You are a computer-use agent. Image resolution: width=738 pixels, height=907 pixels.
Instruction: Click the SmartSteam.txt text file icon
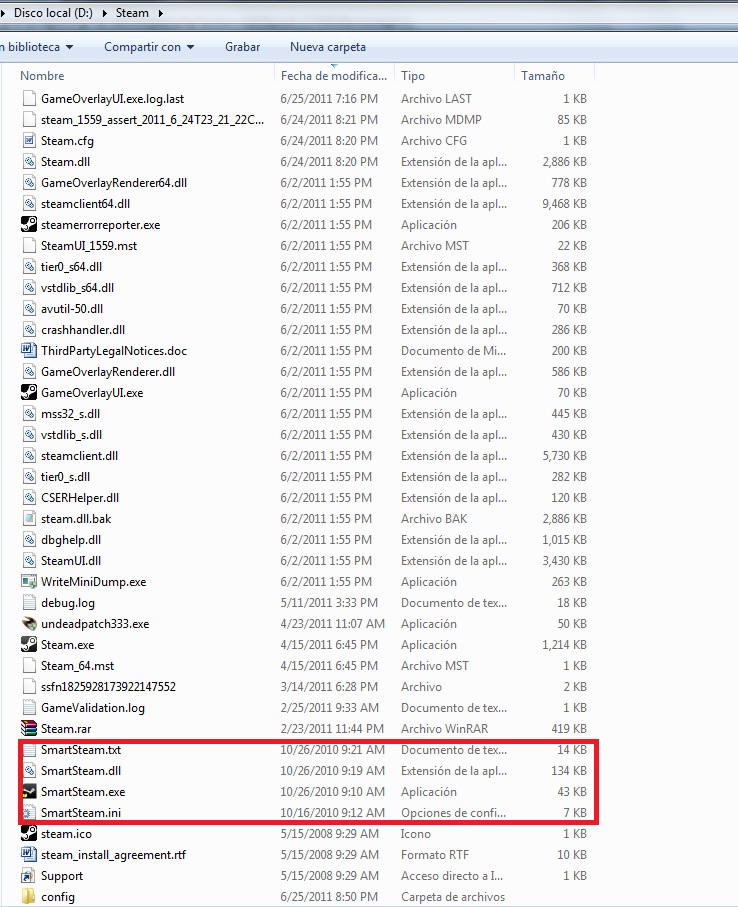[29, 750]
